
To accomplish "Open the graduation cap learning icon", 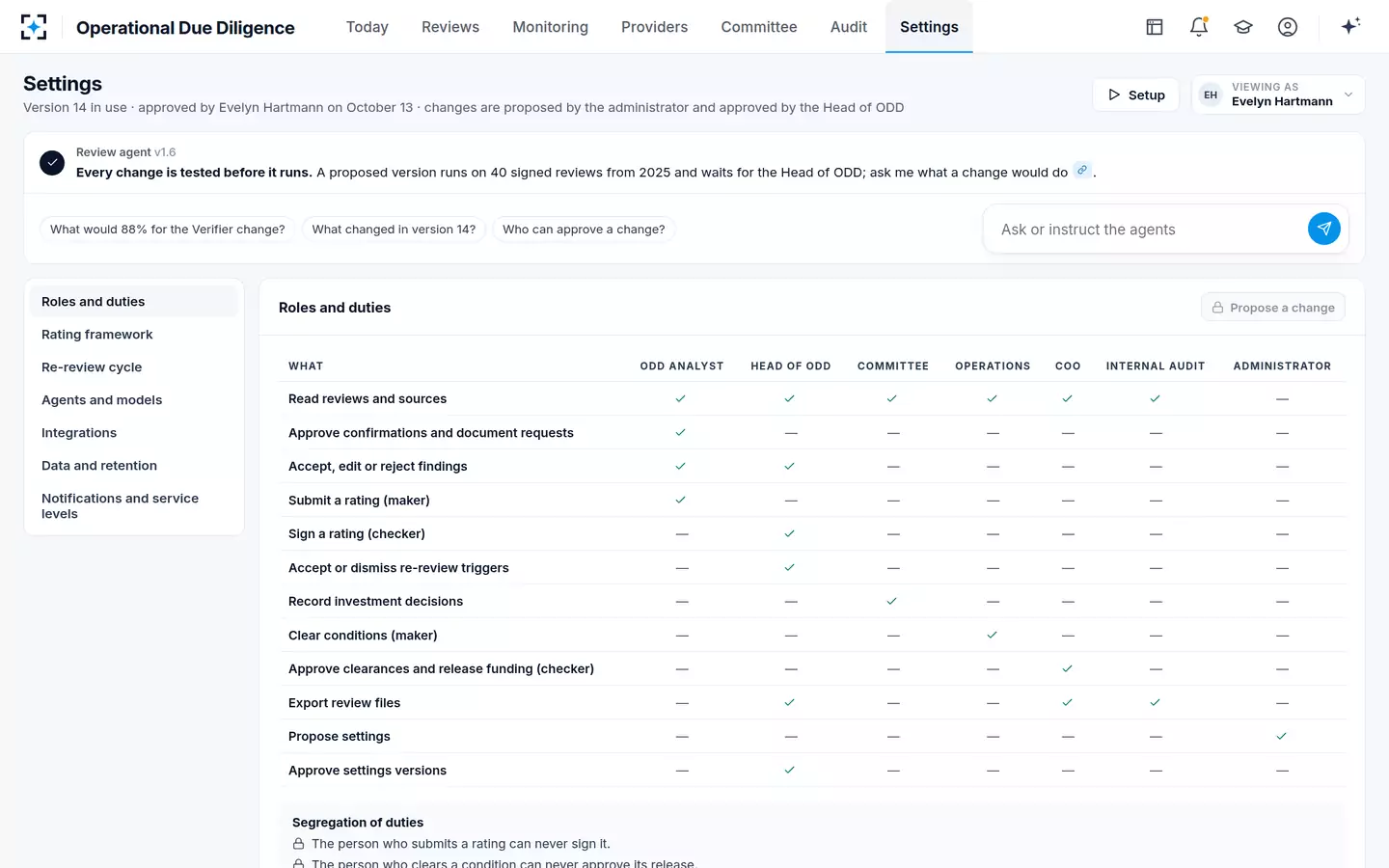I will (1243, 27).
